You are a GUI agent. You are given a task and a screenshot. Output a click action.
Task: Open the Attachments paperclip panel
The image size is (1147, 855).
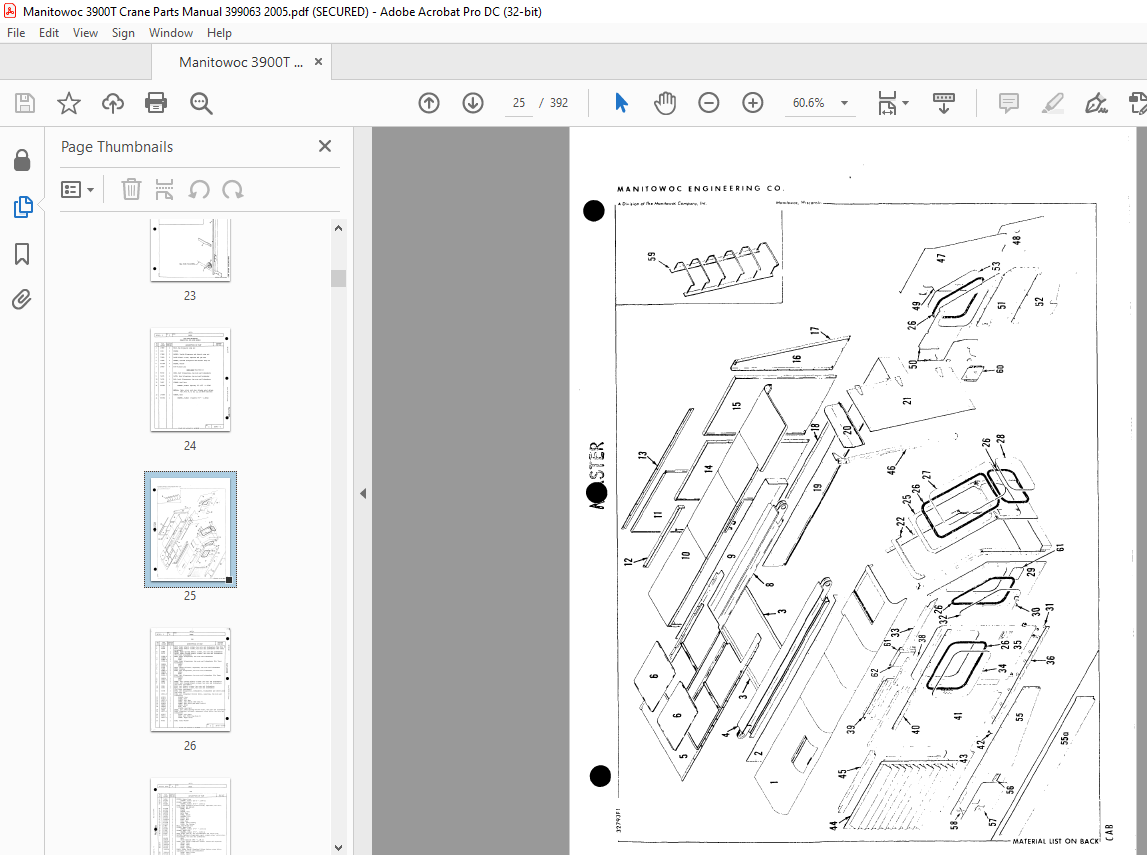[22, 299]
